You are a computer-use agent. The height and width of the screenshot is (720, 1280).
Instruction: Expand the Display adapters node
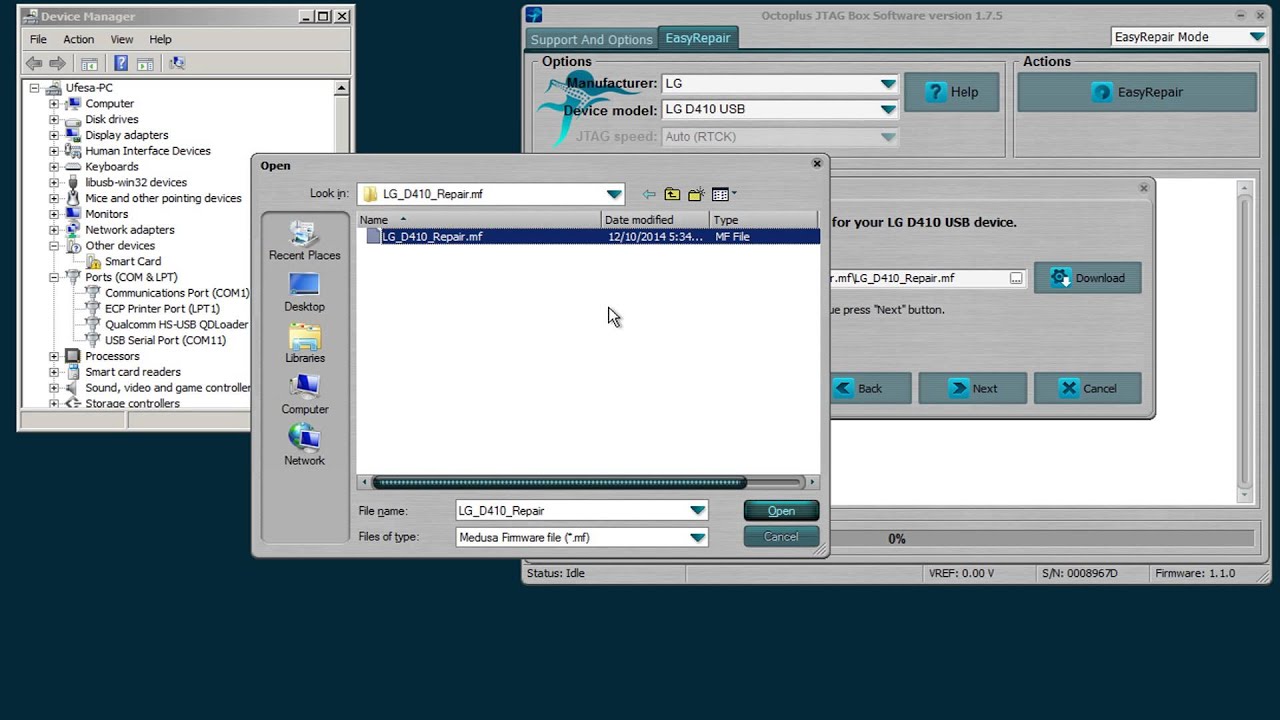point(54,135)
